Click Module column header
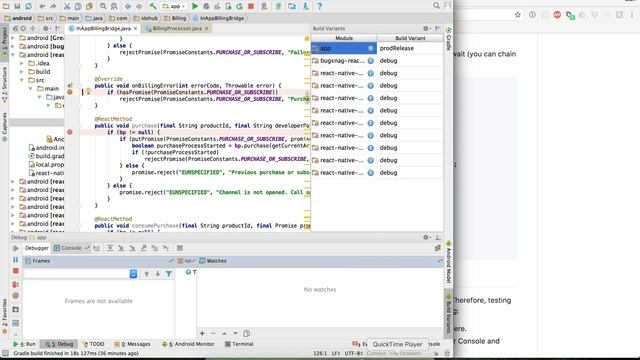The width and height of the screenshot is (640, 360). [x=344, y=38]
